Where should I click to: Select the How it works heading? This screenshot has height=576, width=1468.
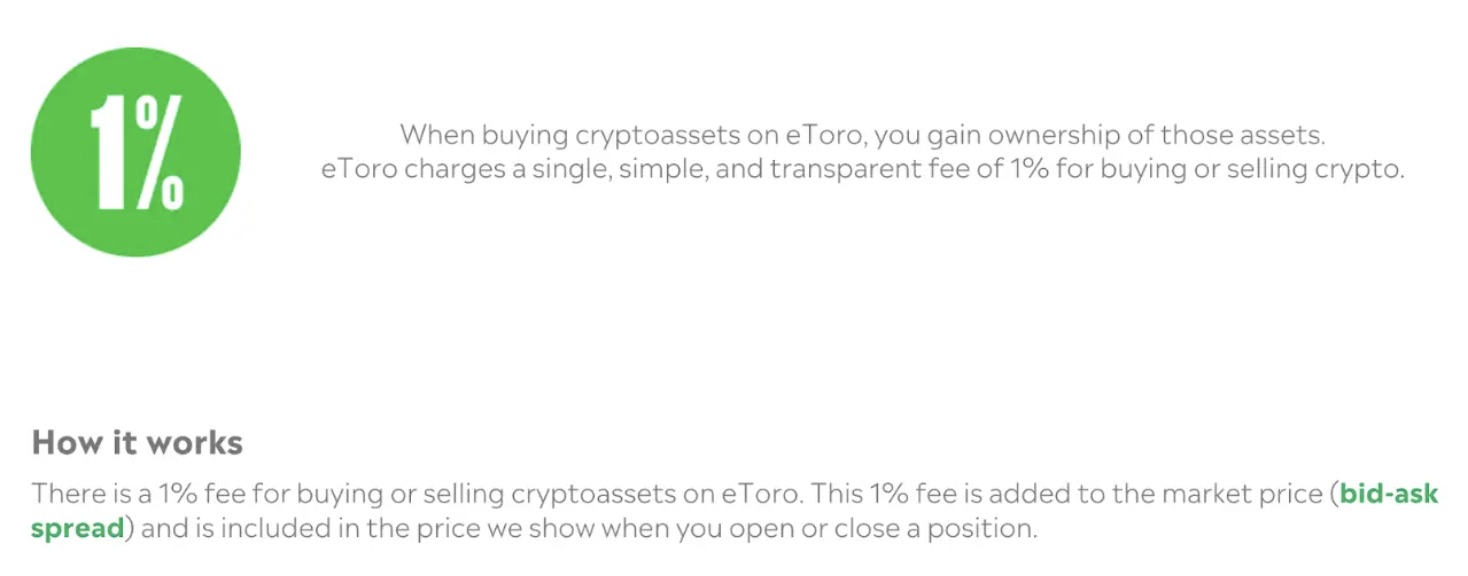pyautogui.click(x=137, y=443)
